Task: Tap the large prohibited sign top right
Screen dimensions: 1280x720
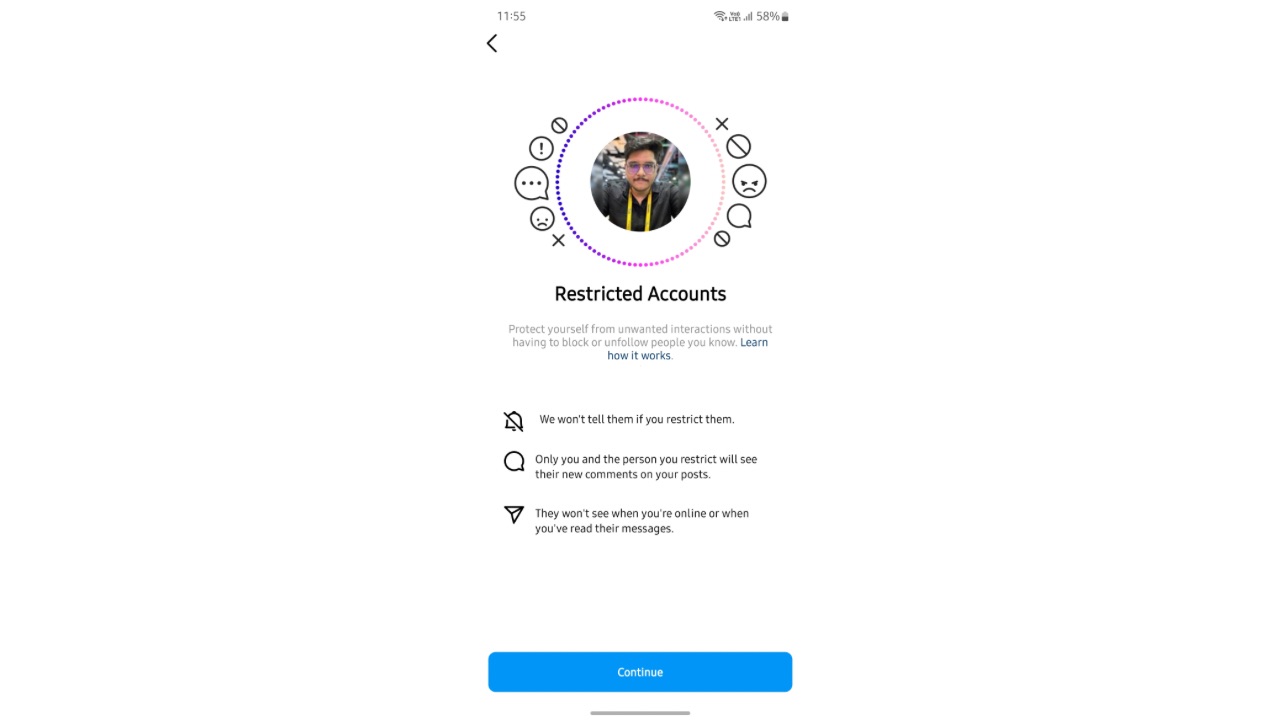Action: 738,147
